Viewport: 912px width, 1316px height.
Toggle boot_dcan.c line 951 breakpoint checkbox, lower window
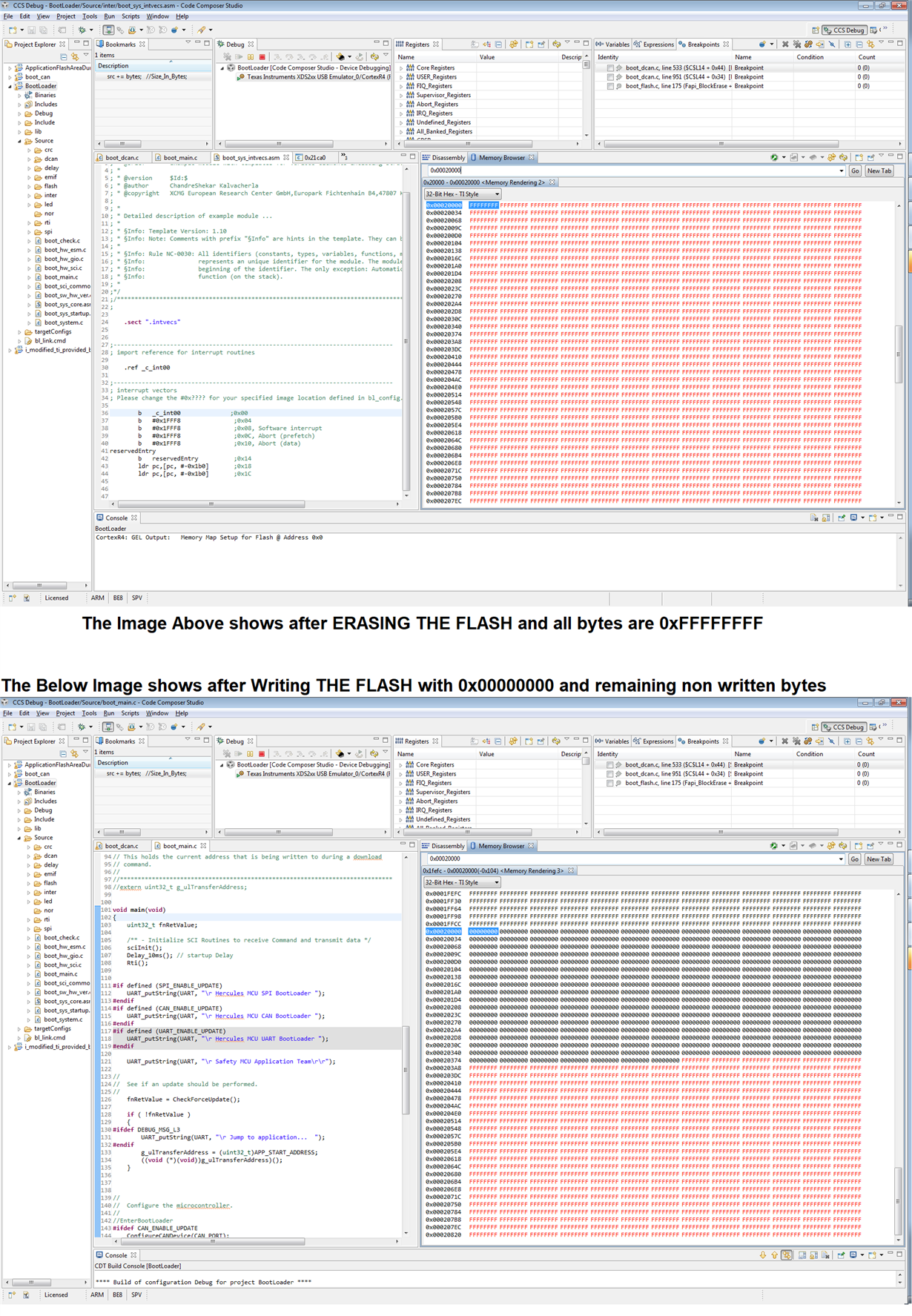[x=610, y=774]
